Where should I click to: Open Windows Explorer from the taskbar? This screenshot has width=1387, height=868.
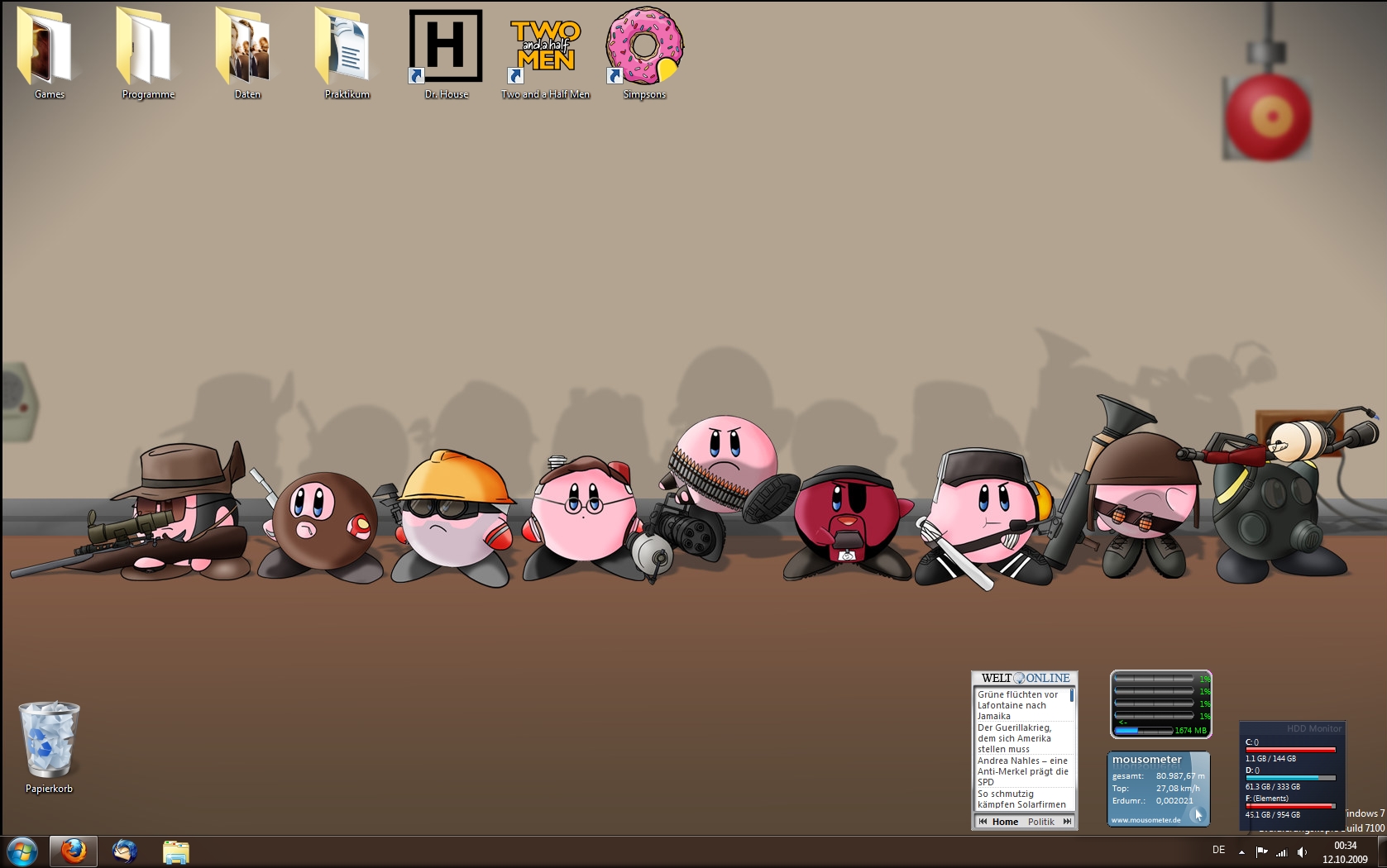point(175,851)
